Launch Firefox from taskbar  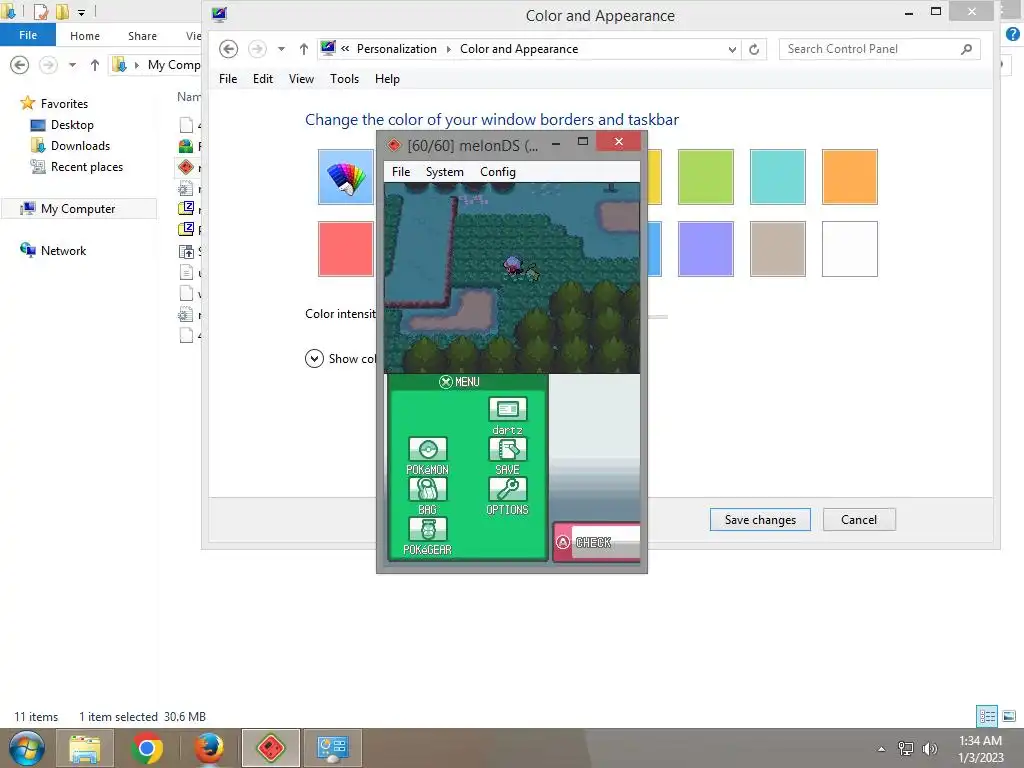point(209,748)
